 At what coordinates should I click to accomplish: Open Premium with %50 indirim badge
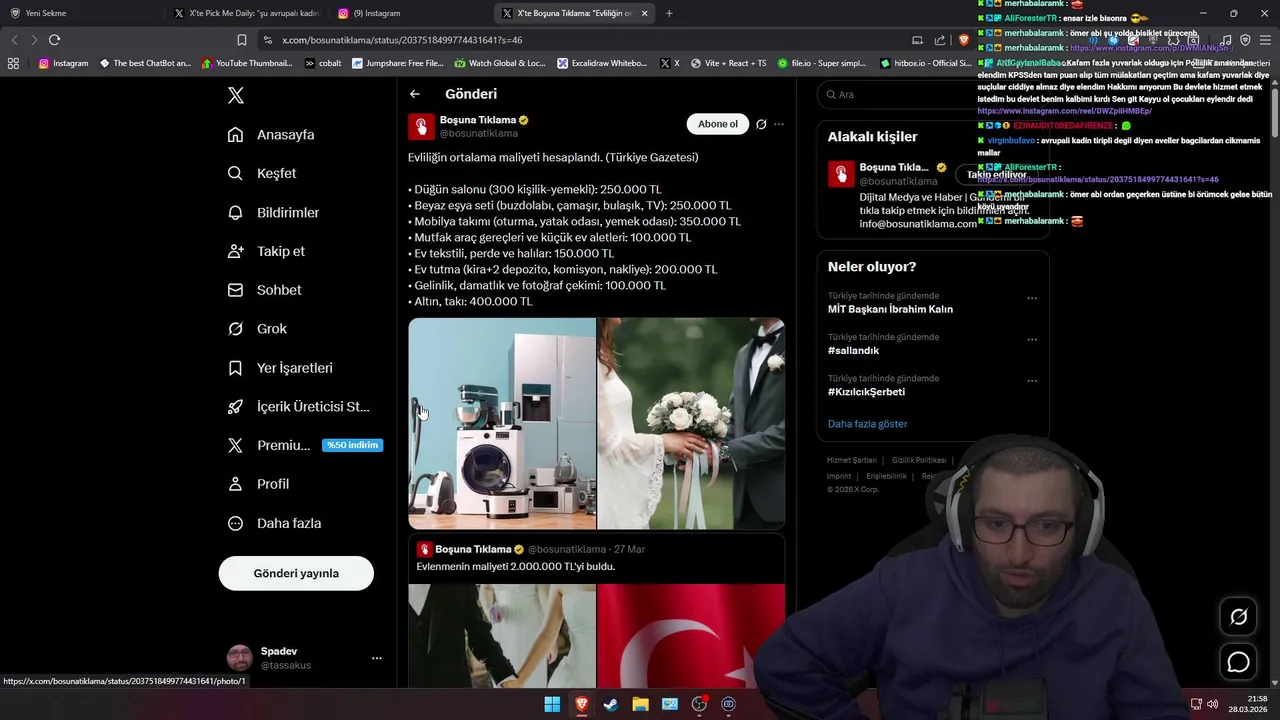click(304, 445)
